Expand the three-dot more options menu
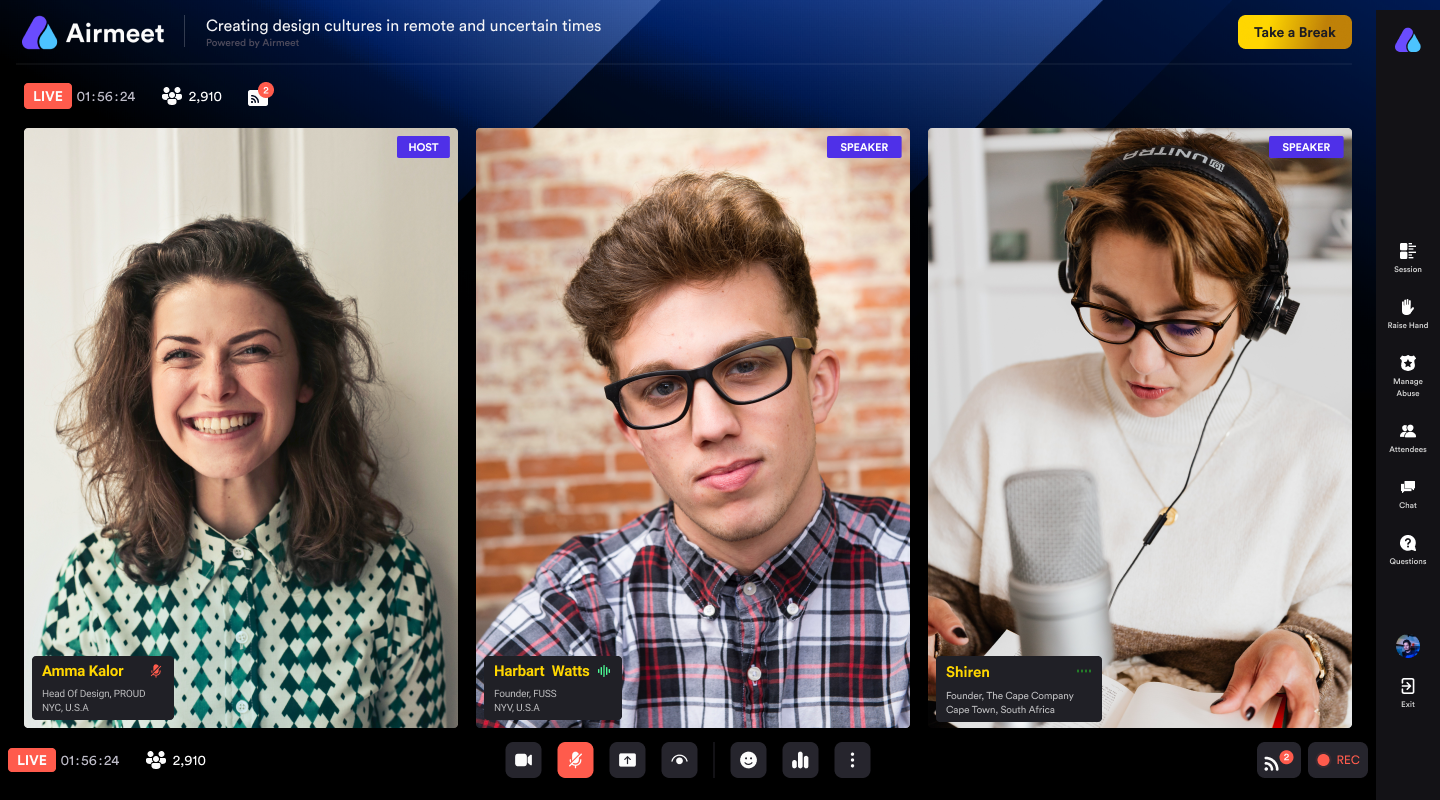Screen dimensions: 1440x800 pyautogui.click(x=852, y=760)
